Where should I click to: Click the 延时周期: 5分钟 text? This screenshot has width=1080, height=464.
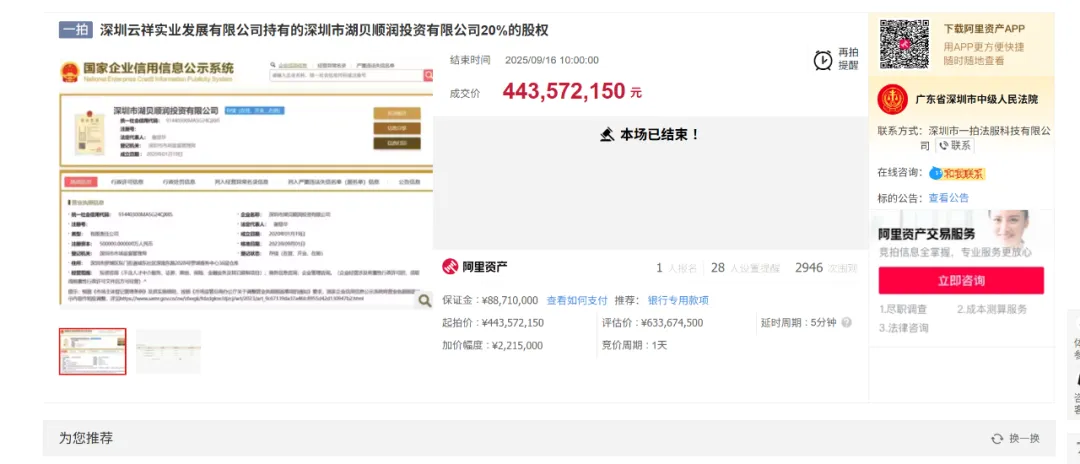798,323
